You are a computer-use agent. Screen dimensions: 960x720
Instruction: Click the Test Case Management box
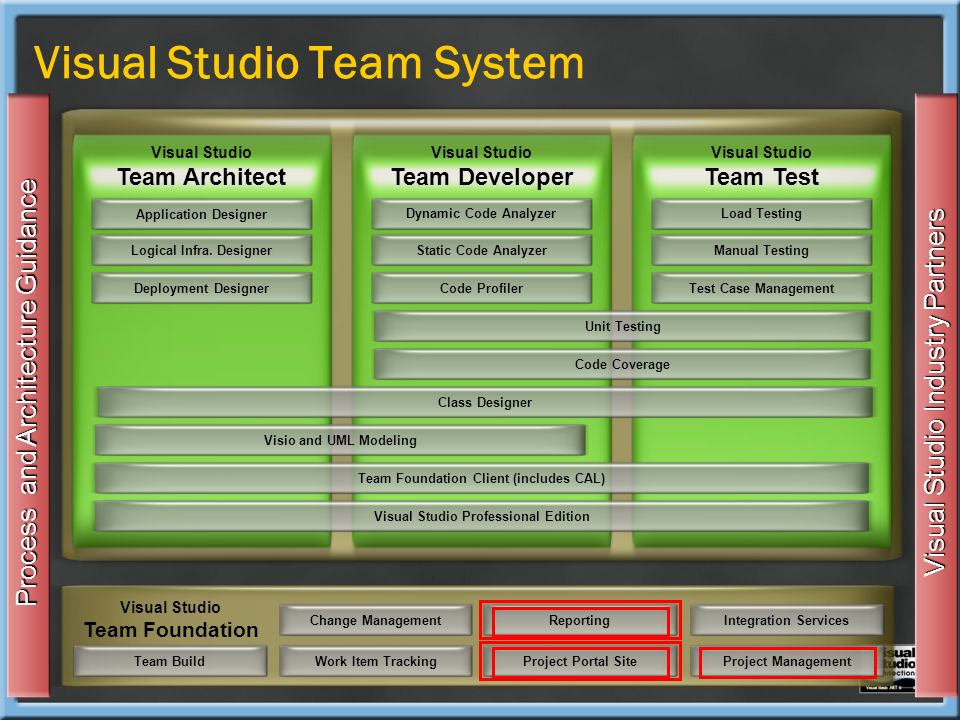pyautogui.click(x=761, y=288)
